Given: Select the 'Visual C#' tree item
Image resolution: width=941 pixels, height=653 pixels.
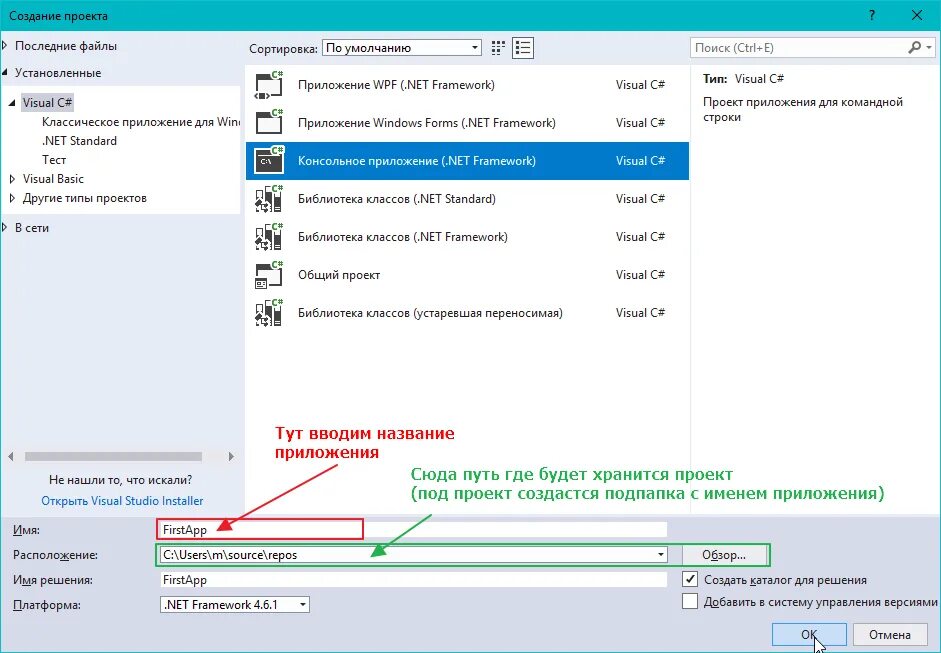Looking at the screenshot, I should pos(47,103).
